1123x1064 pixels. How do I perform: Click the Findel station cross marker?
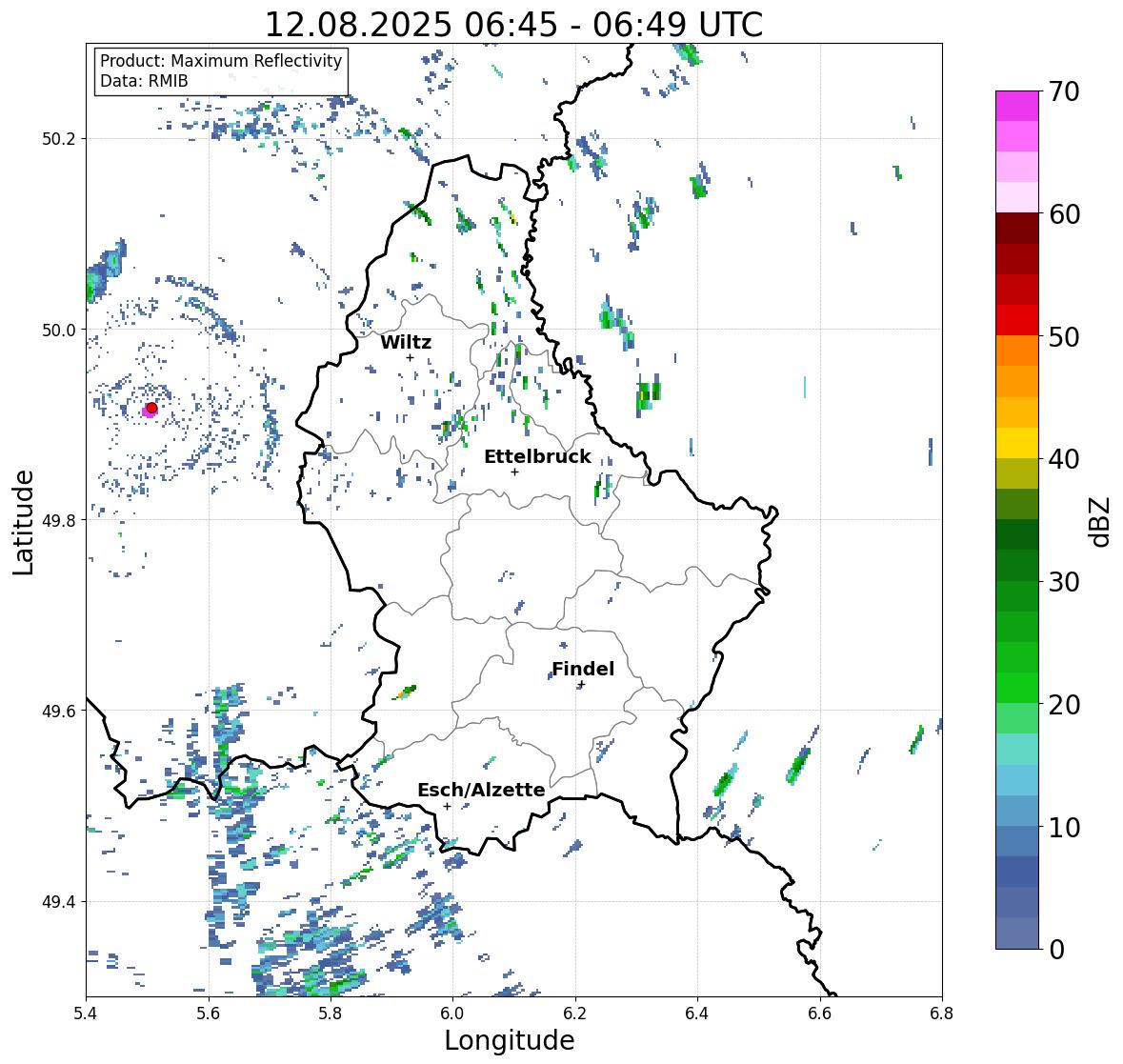582,685
